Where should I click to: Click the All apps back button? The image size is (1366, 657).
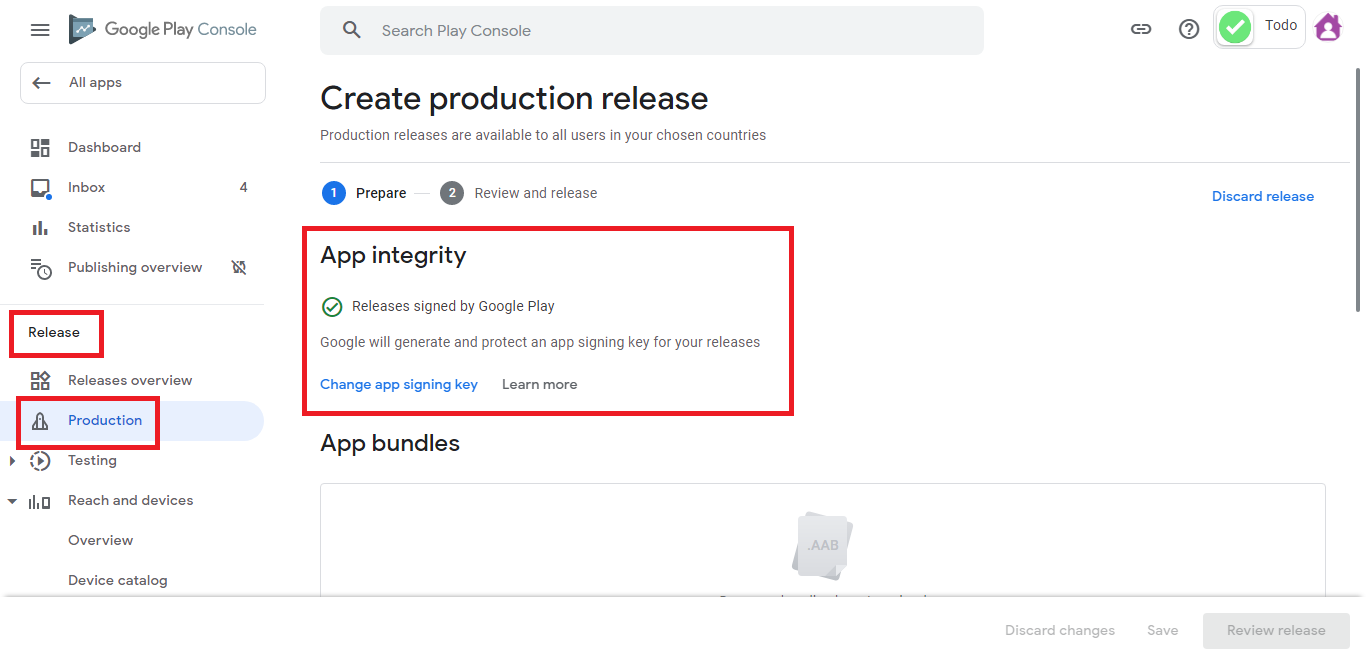143,83
